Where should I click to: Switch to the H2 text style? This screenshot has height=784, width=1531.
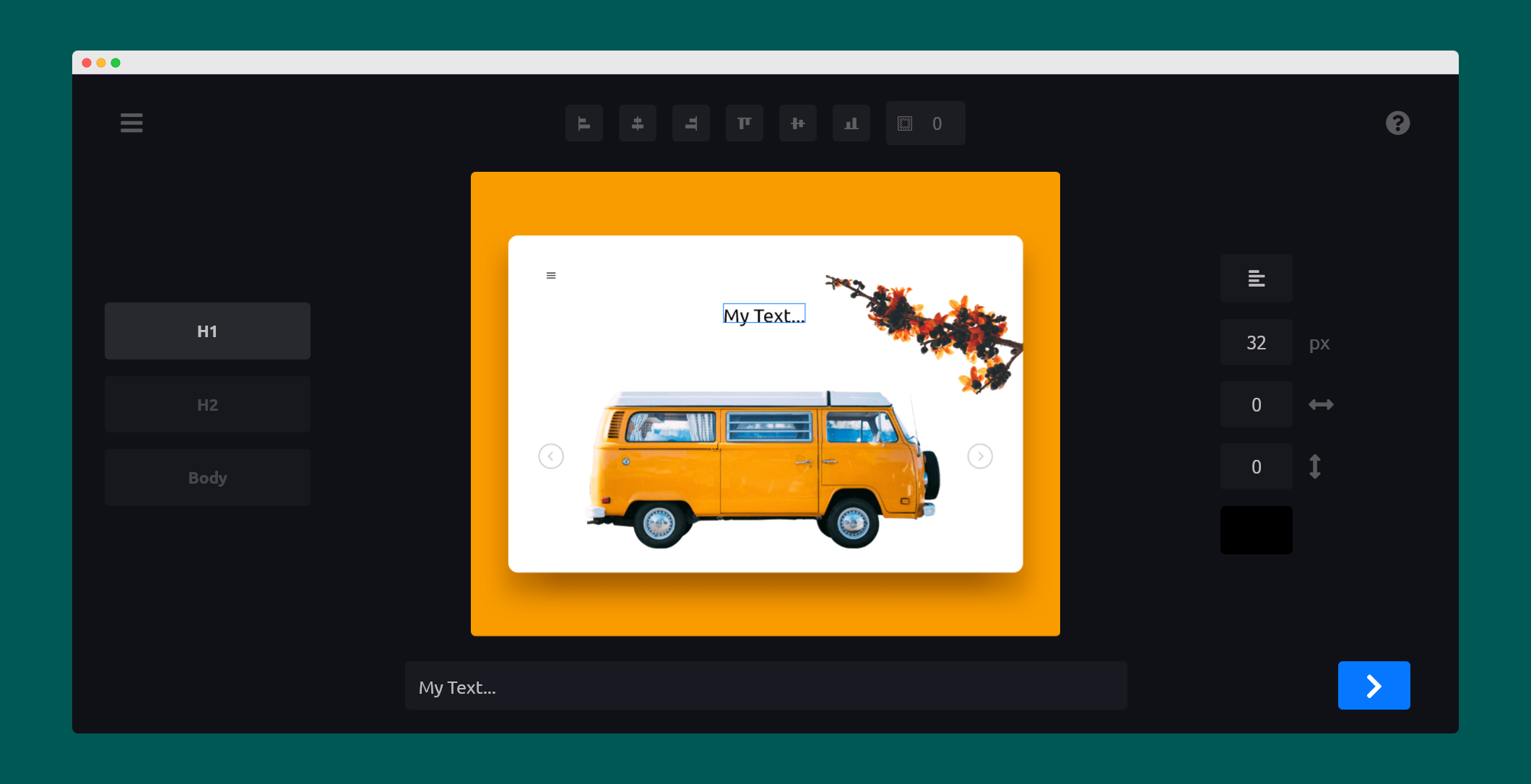coord(207,405)
